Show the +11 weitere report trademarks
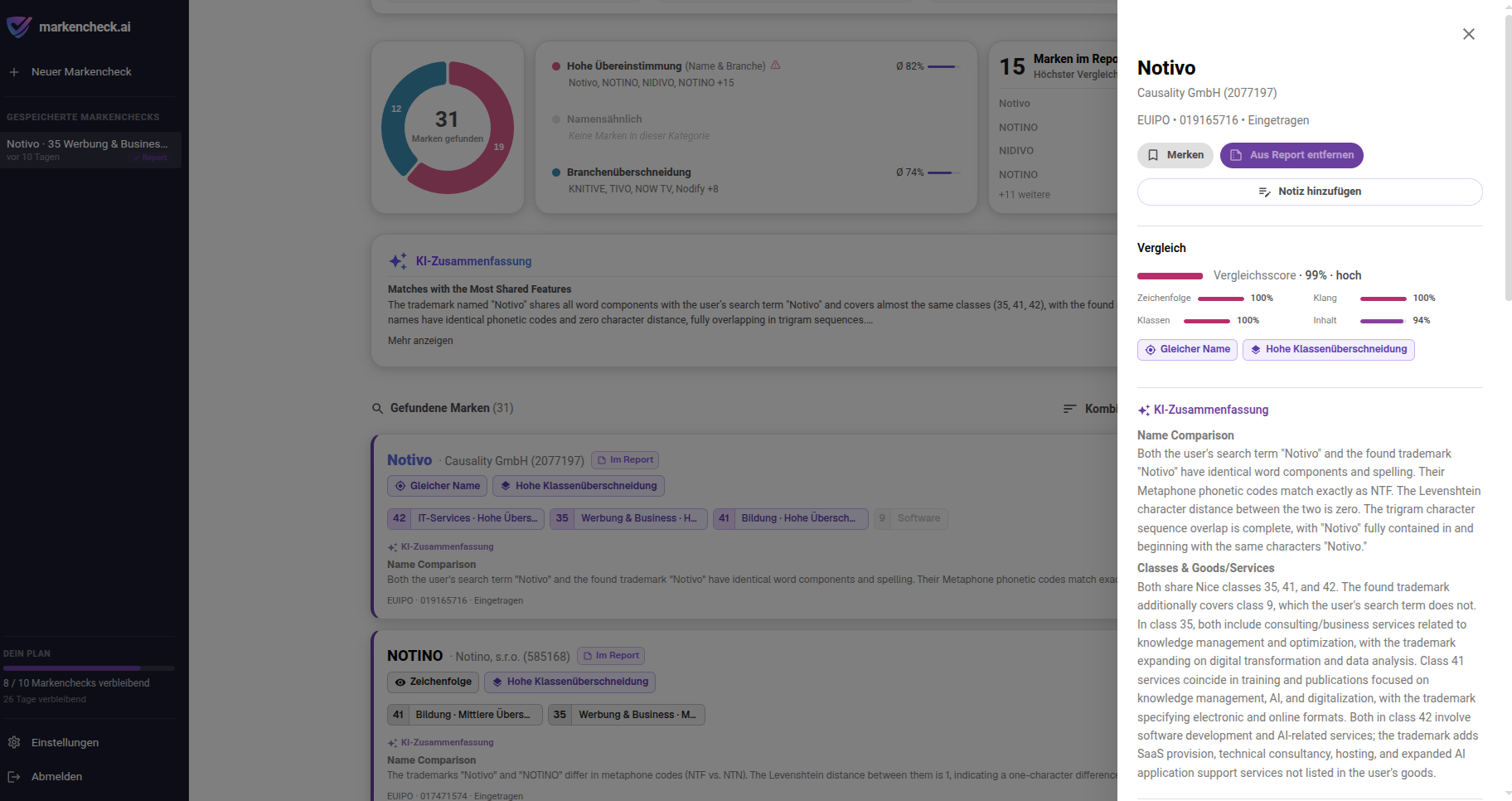This screenshot has width=1512, height=801. [x=1025, y=195]
